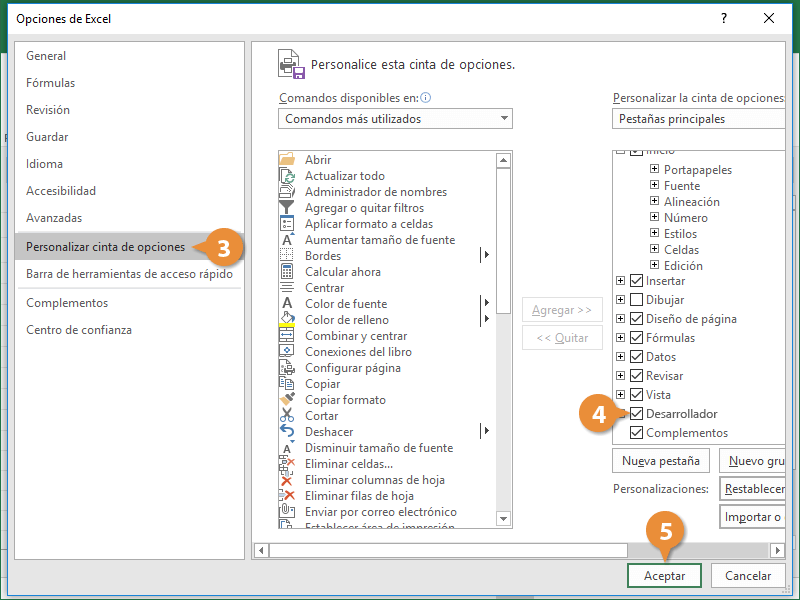Click the Copiar formato brush icon
Viewport: 800px width, 600px height.
pos(287,399)
